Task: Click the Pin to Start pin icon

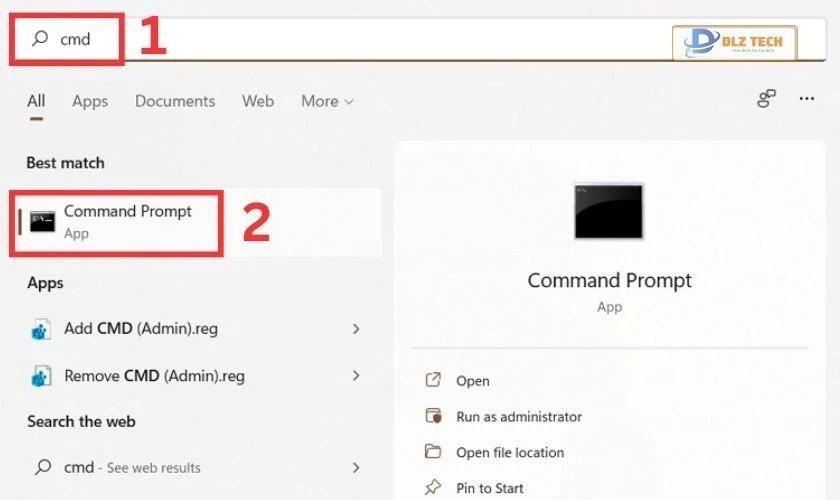Action: click(x=433, y=488)
